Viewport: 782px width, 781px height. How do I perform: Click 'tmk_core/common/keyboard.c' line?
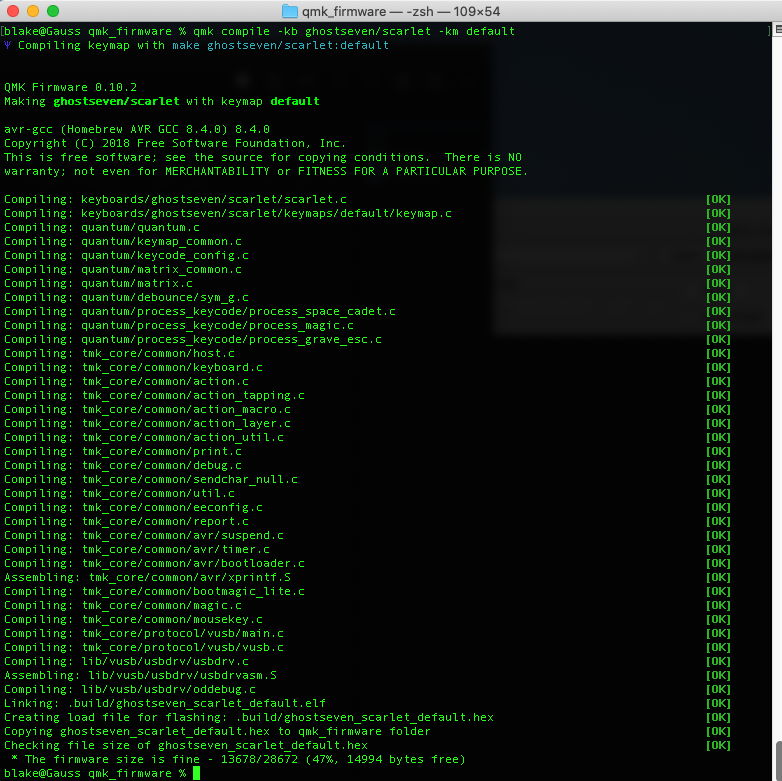pyautogui.click(x=133, y=367)
